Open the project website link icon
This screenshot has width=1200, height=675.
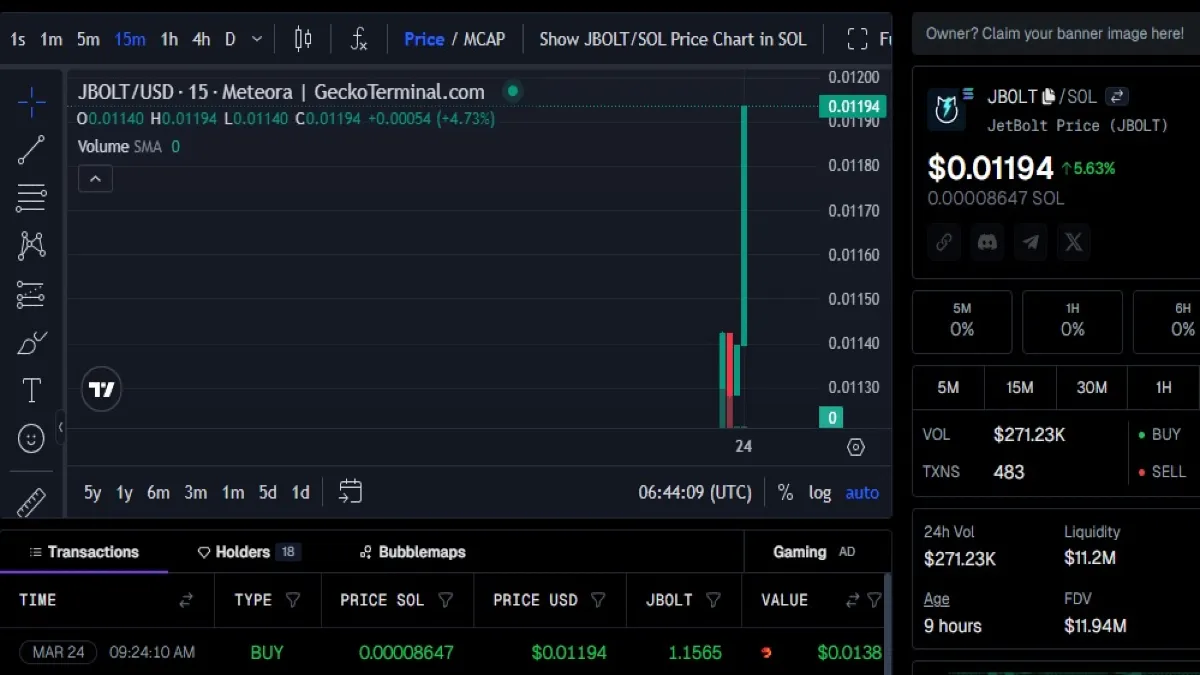(944, 242)
